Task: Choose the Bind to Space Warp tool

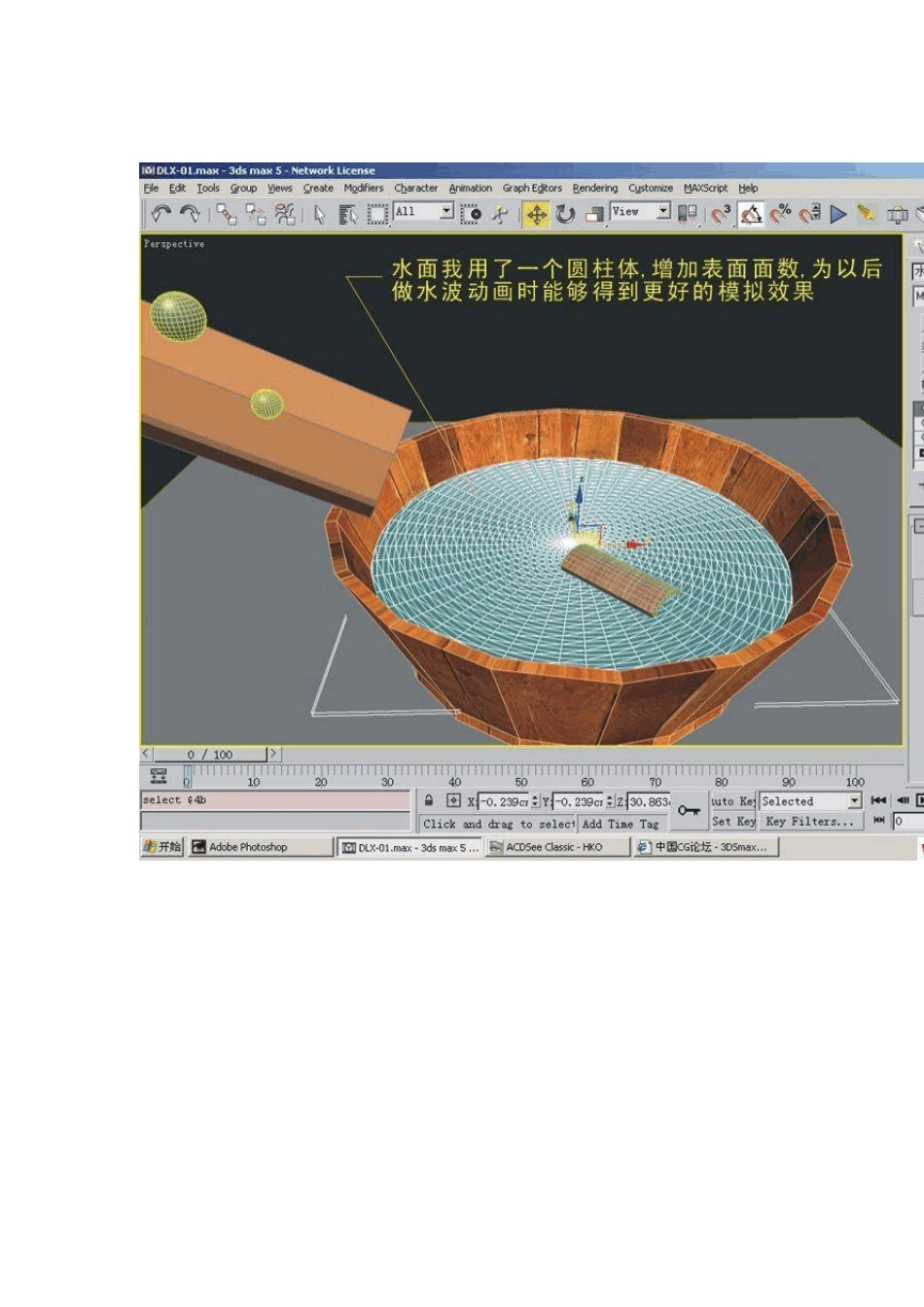Action: pyautogui.click(x=285, y=214)
